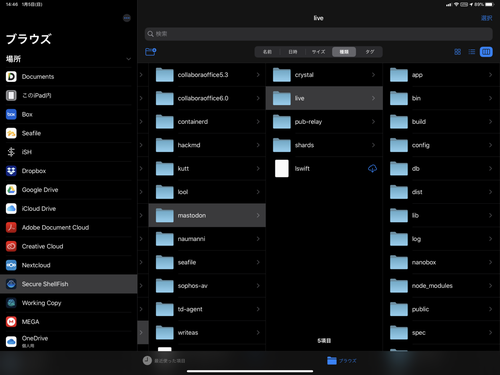Open the nanobox folder
The image size is (500, 375).
pos(442,262)
